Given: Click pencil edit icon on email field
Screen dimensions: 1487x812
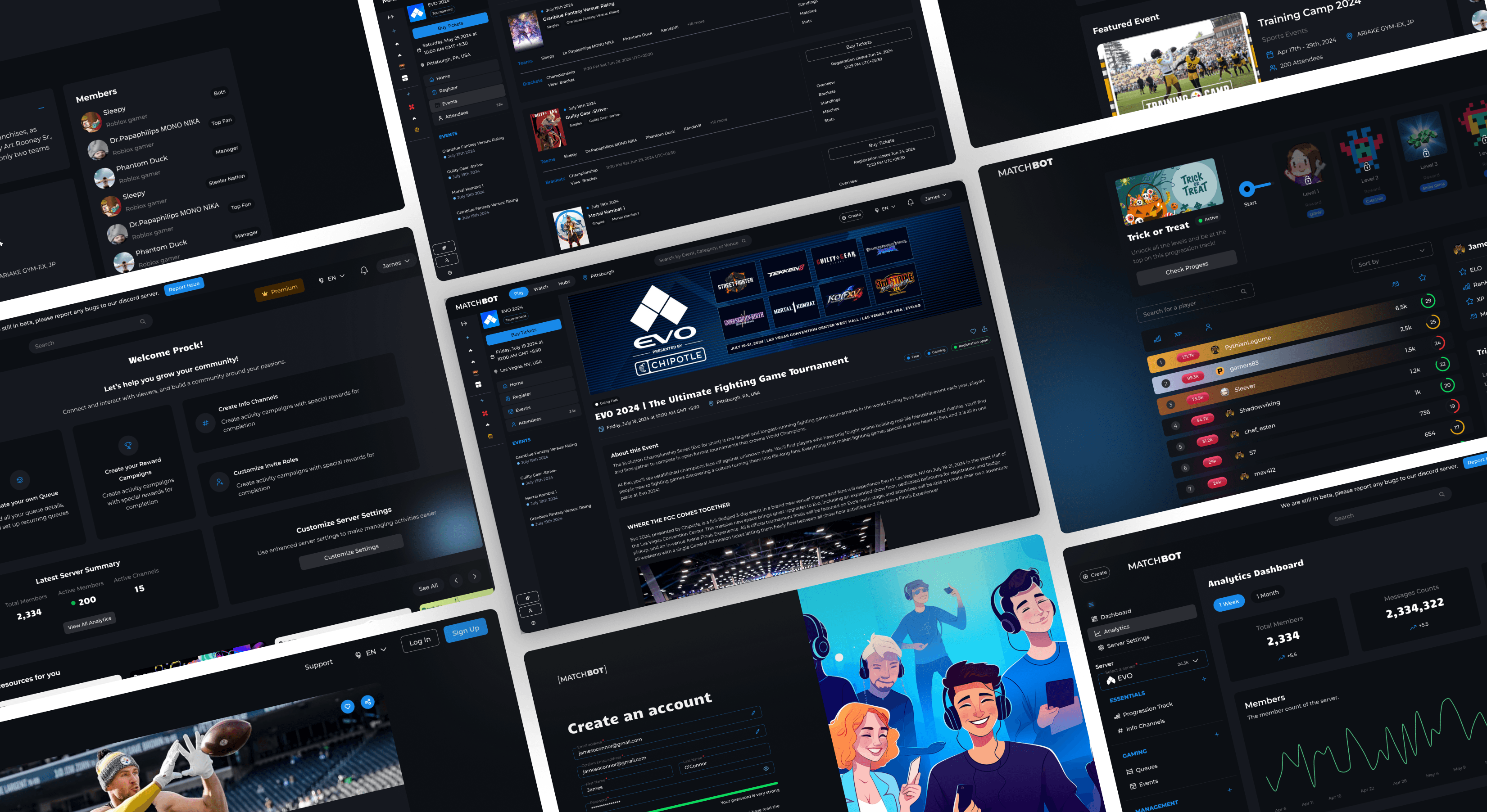Looking at the screenshot, I should click(753, 713).
